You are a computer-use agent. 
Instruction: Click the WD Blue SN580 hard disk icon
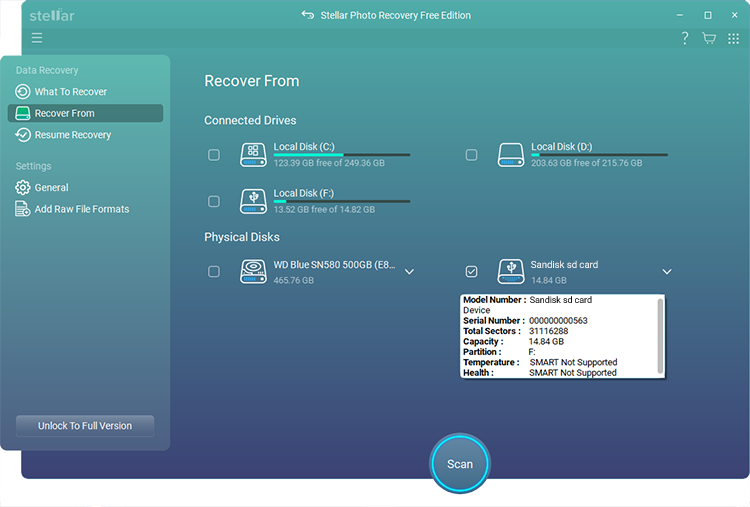(x=253, y=272)
